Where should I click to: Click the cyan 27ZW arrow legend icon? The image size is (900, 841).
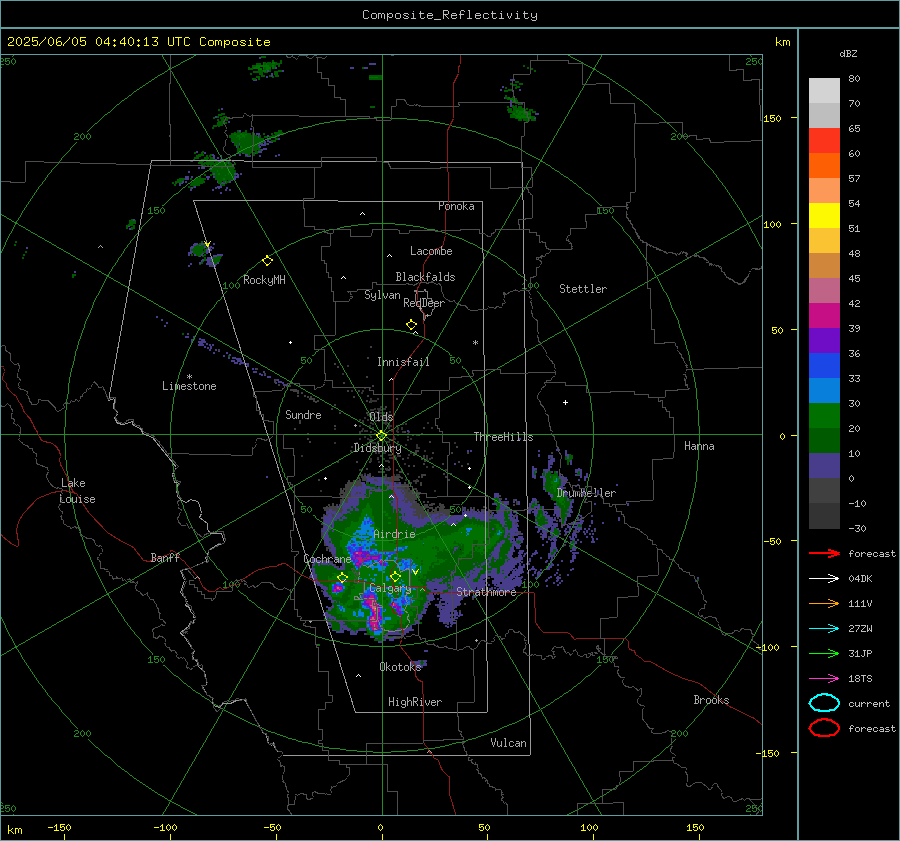pos(824,629)
